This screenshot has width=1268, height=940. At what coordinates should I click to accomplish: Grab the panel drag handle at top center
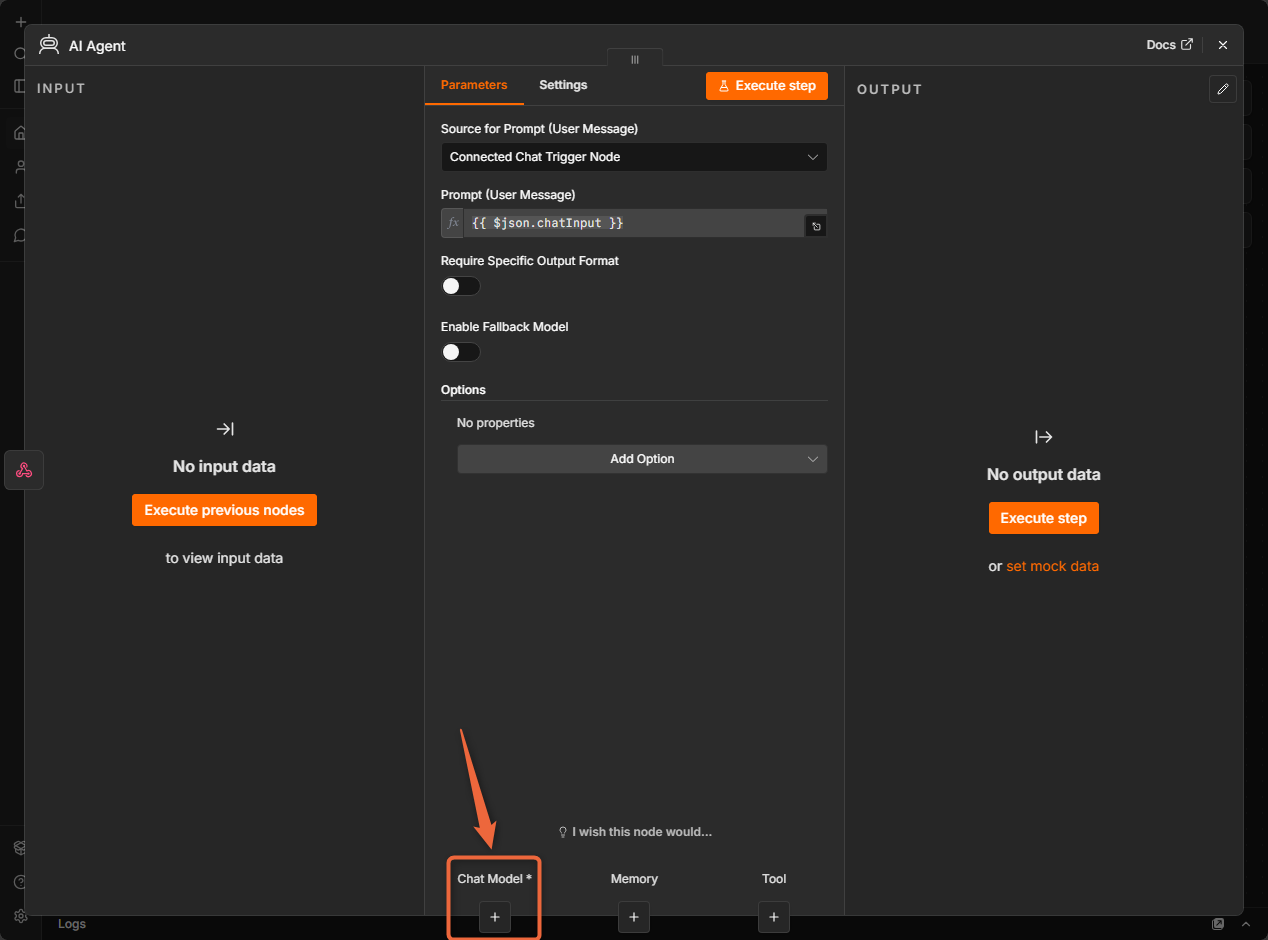pos(634,59)
